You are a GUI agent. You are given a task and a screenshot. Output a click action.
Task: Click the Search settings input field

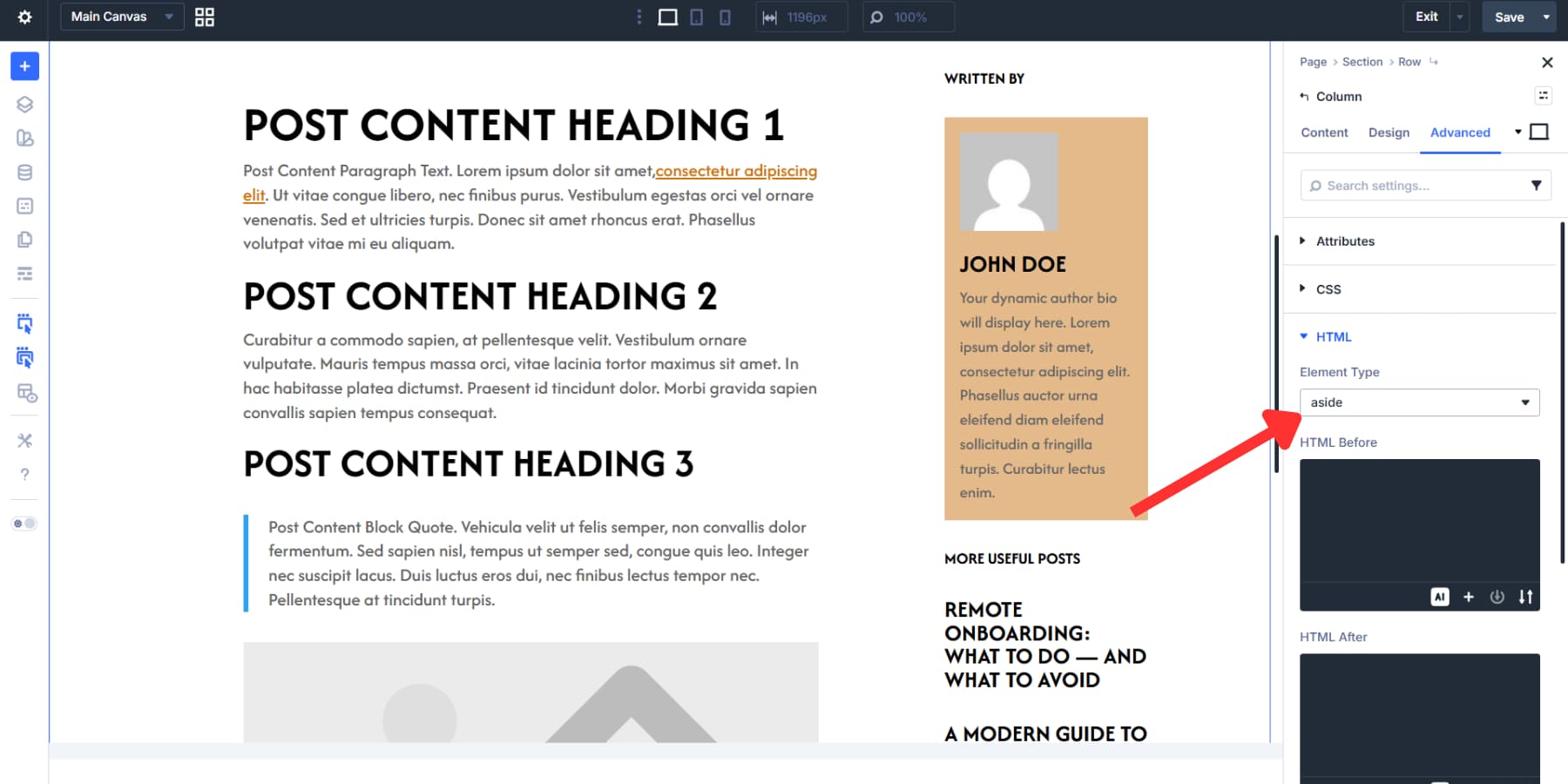[1411, 185]
